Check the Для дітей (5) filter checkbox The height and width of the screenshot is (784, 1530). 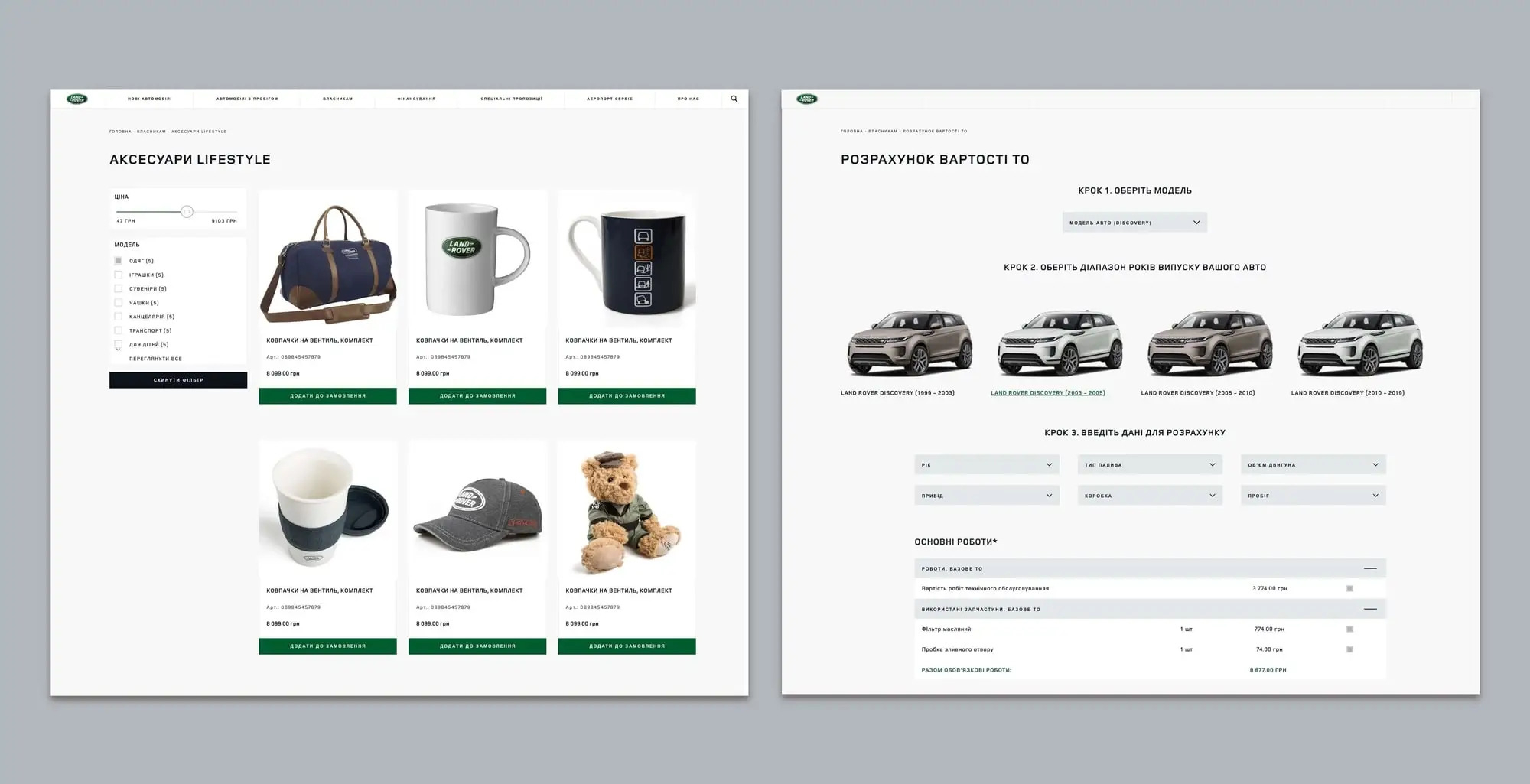coord(119,345)
